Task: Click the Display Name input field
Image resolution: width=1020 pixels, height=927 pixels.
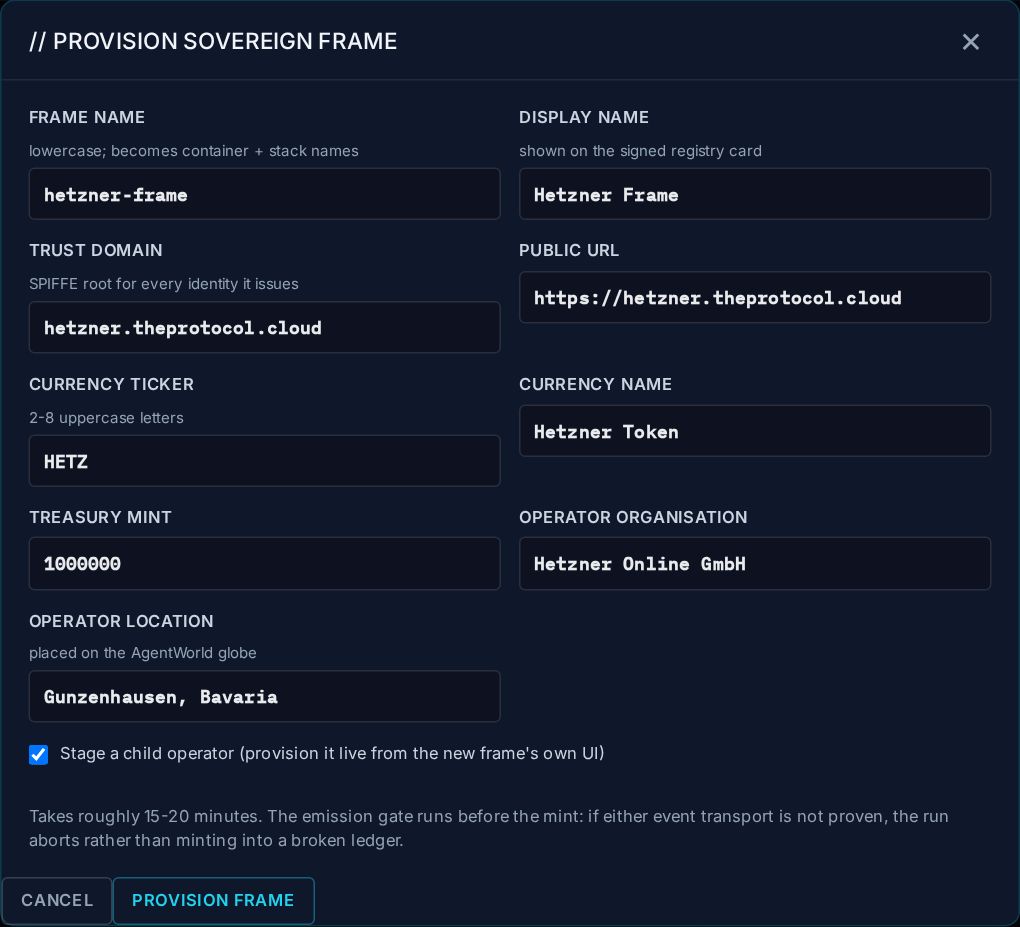Action: (755, 194)
